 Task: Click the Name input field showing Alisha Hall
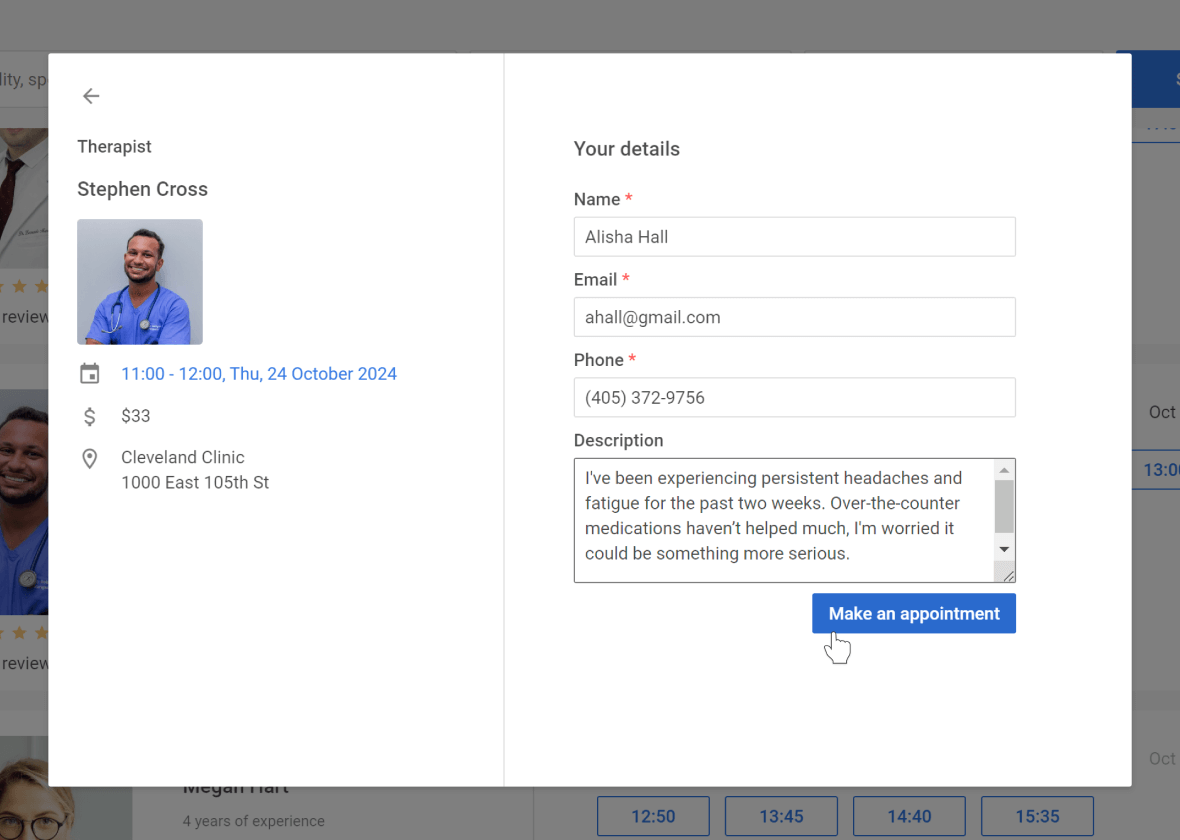pos(794,237)
